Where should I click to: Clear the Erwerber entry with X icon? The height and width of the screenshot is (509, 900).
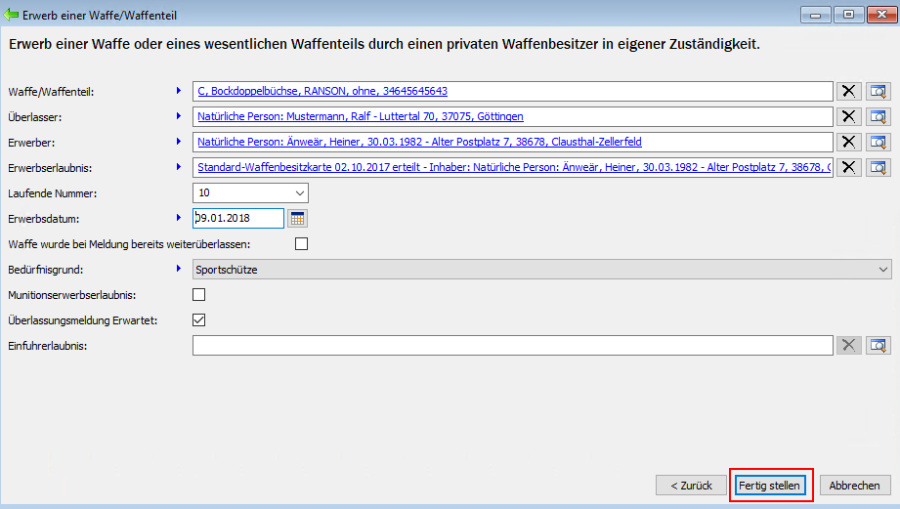point(848,142)
